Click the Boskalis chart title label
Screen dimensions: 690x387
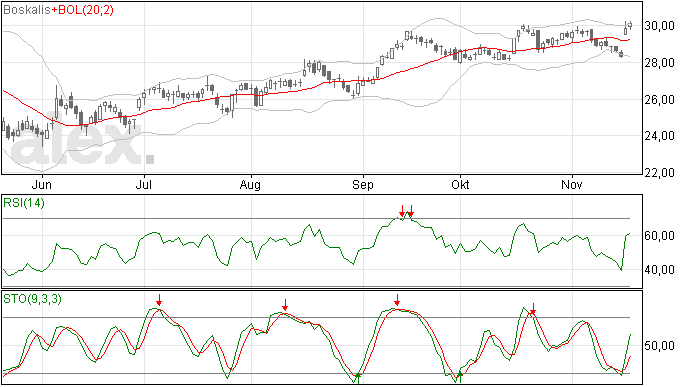coord(27,10)
